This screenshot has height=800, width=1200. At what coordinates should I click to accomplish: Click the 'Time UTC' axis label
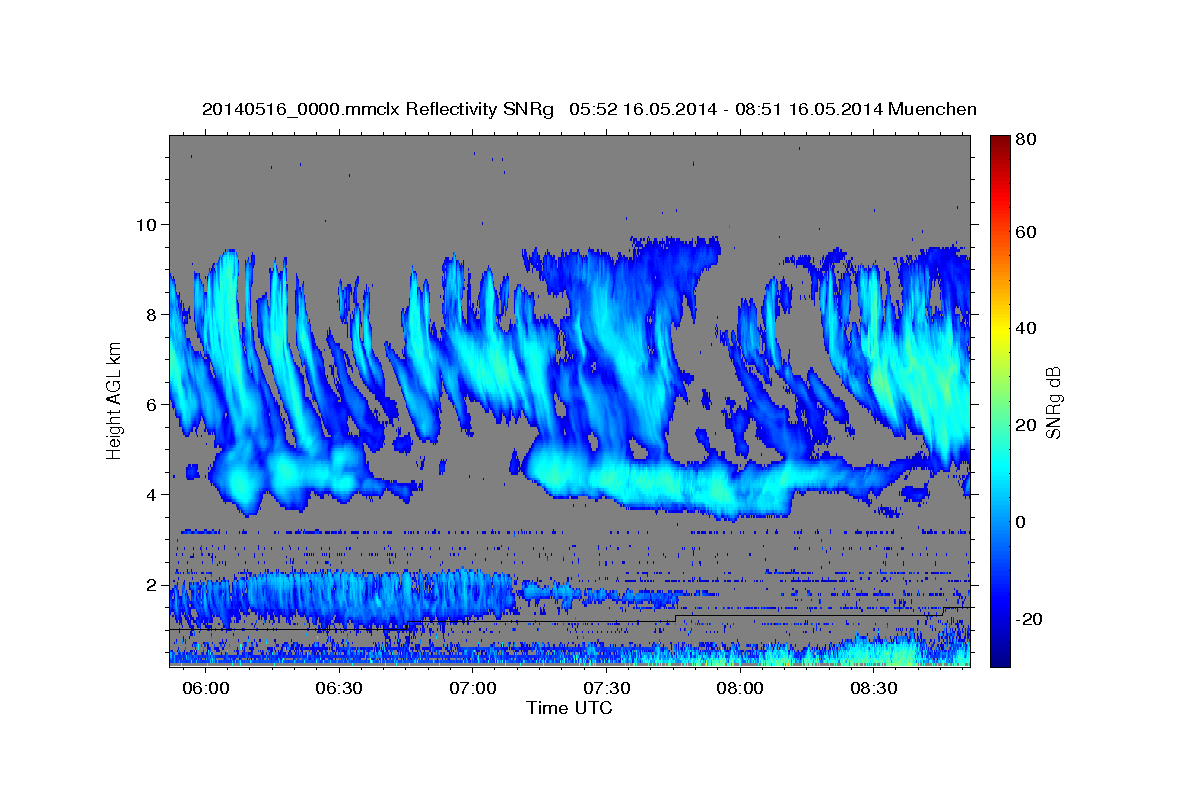click(569, 708)
